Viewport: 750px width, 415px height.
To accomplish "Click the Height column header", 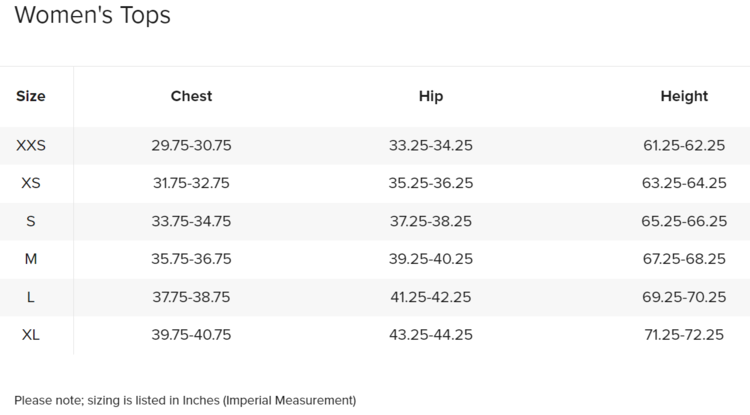I will (684, 97).
